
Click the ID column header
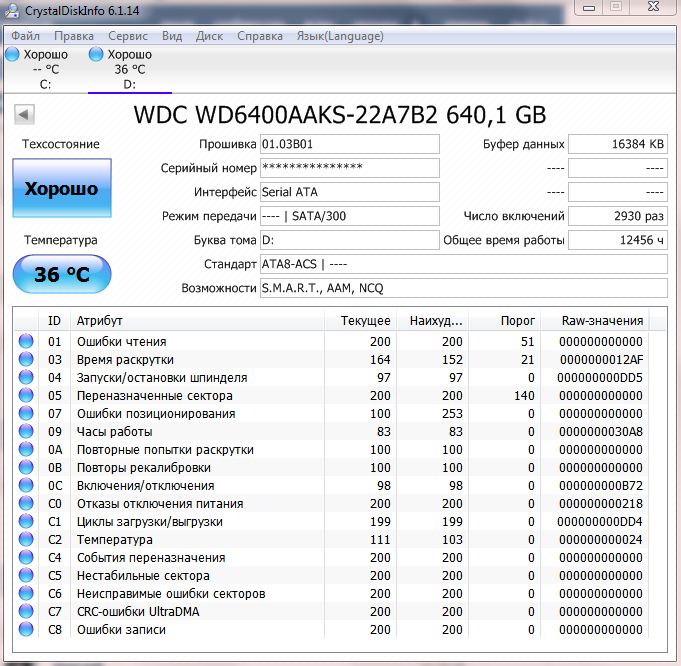54,321
